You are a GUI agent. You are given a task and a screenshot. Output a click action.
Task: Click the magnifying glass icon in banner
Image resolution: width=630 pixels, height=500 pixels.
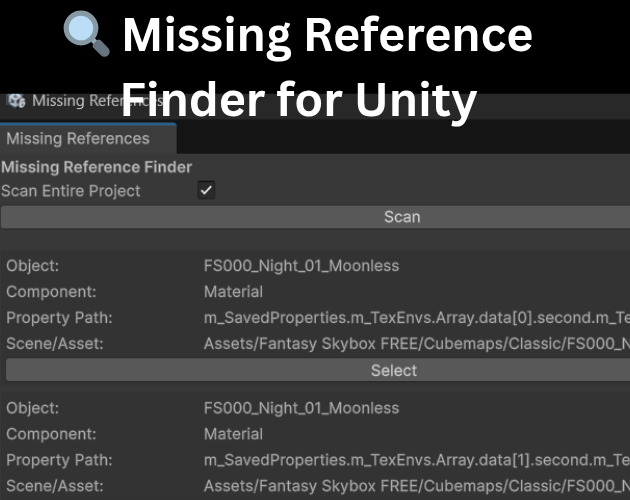(x=85, y=35)
